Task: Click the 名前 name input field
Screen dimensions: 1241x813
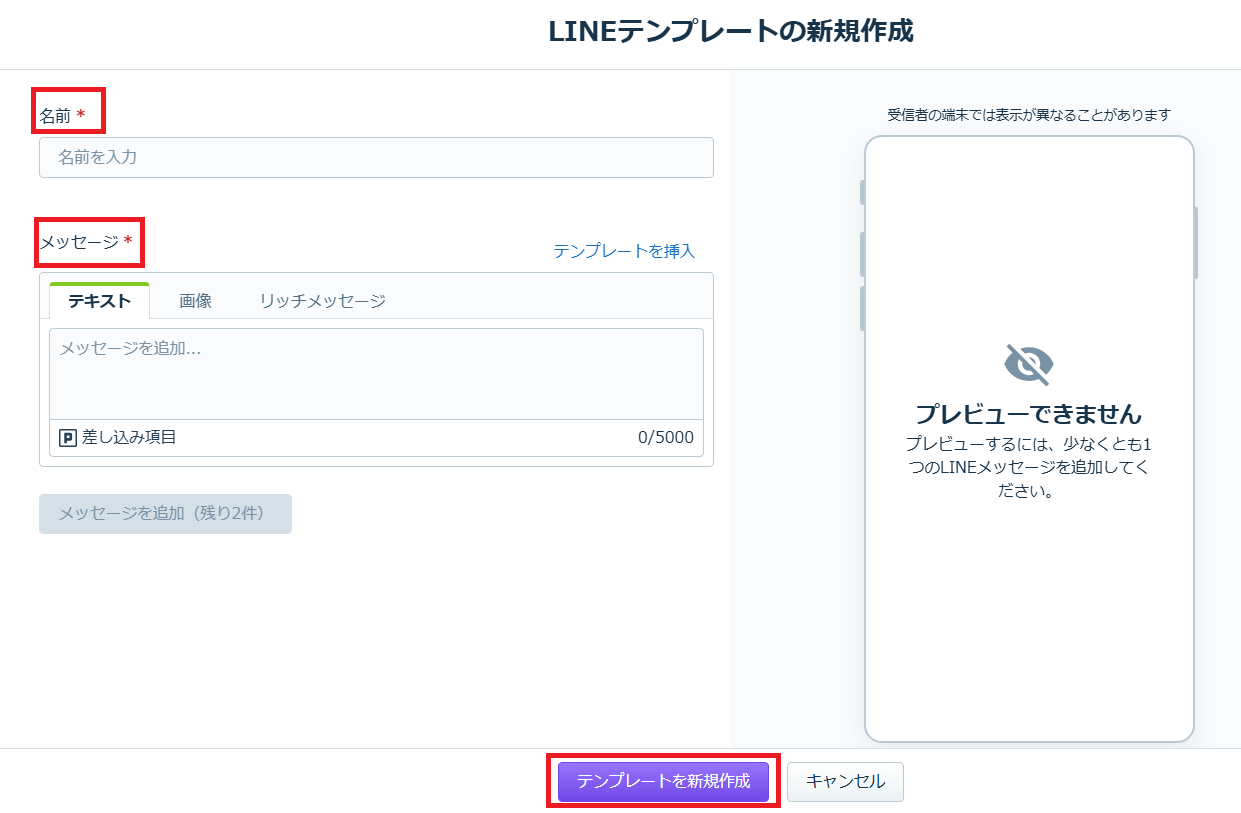Action: 376,157
